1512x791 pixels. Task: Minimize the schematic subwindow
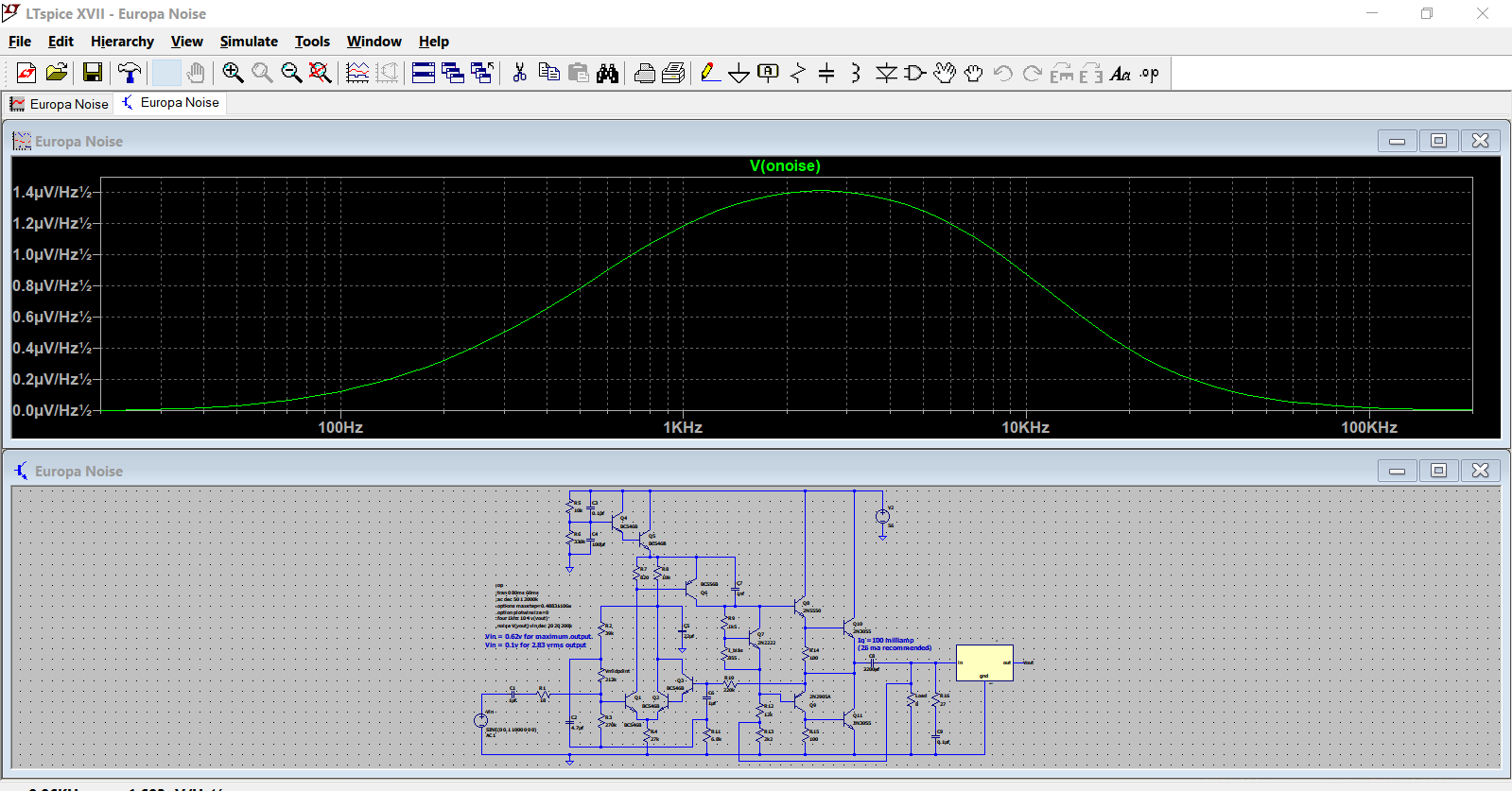[x=1397, y=471]
